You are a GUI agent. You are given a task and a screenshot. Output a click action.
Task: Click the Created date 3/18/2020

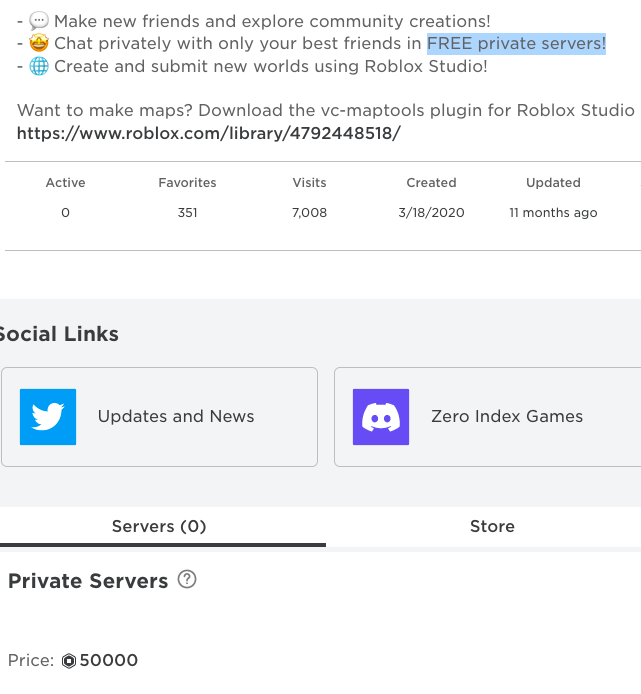click(x=431, y=213)
